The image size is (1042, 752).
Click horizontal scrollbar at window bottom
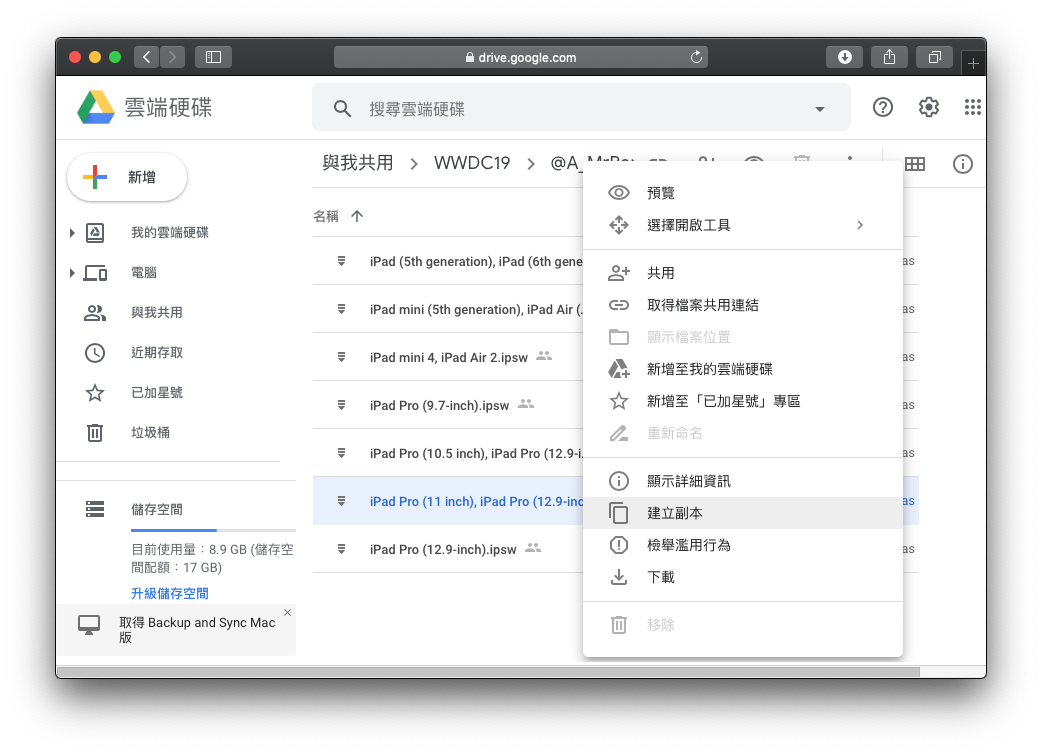click(488, 672)
